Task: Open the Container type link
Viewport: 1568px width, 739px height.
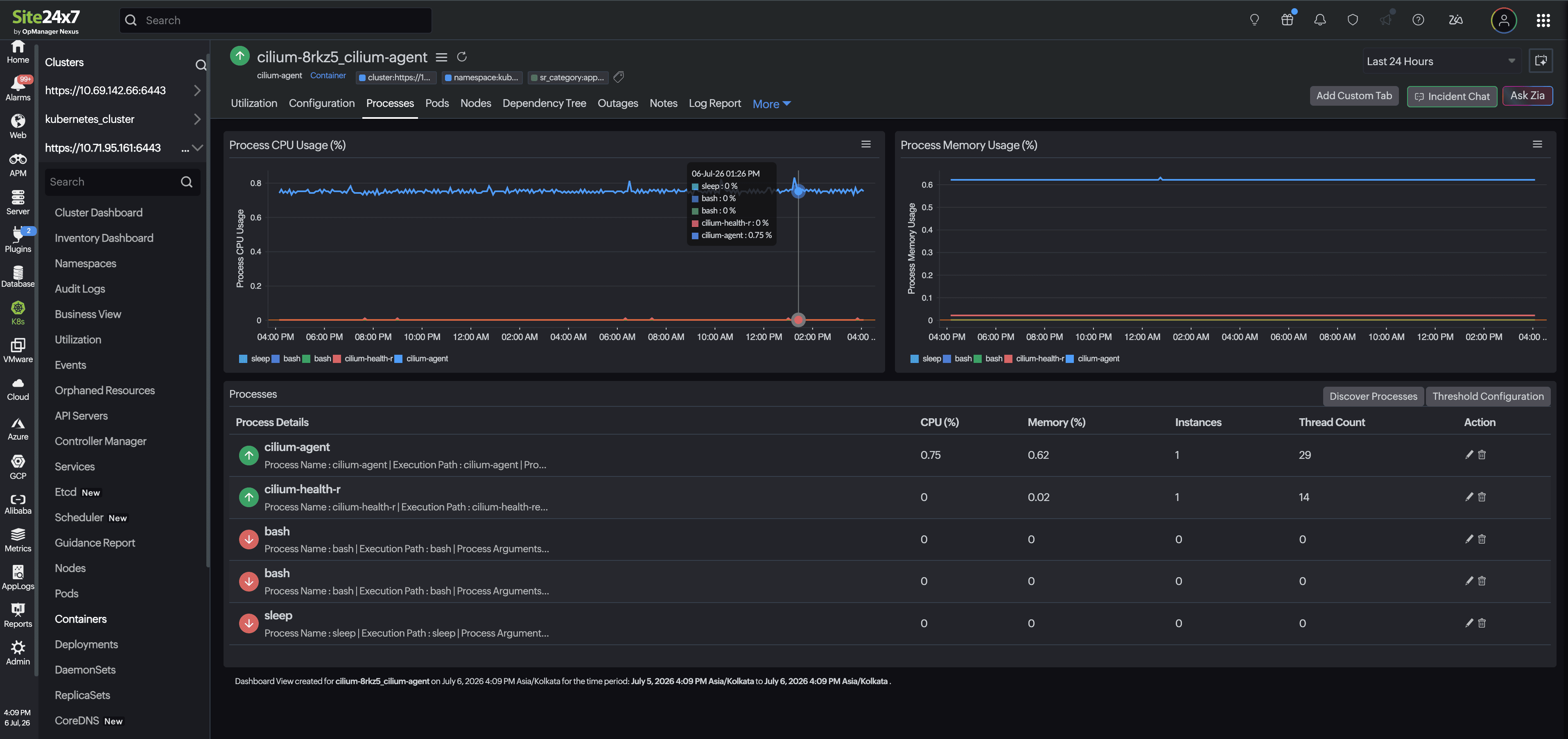Action: click(x=328, y=75)
